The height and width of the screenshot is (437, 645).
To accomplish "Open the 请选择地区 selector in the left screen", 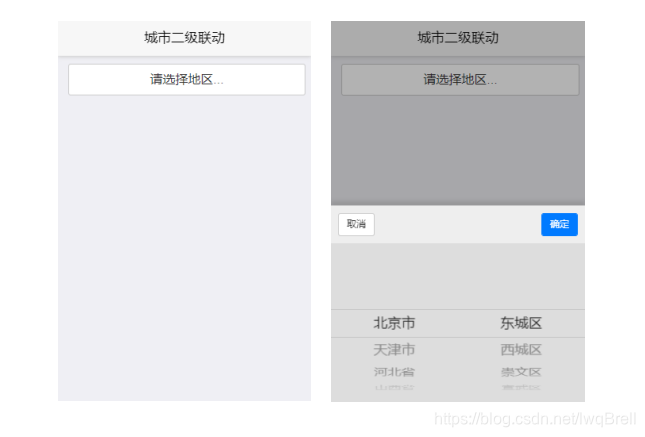I will [187, 79].
